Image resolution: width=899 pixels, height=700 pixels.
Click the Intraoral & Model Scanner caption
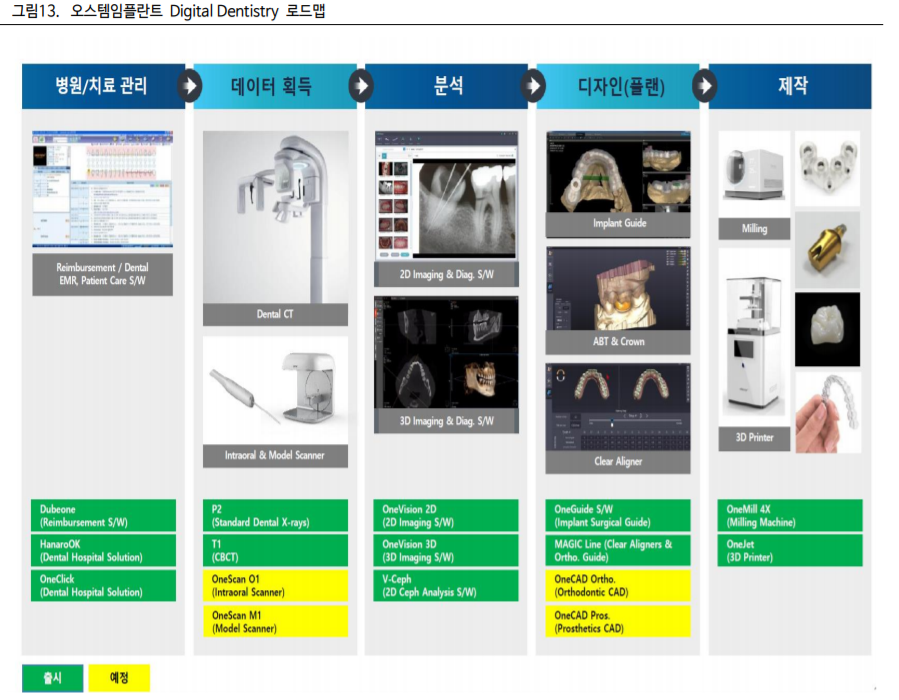coord(275,456)
